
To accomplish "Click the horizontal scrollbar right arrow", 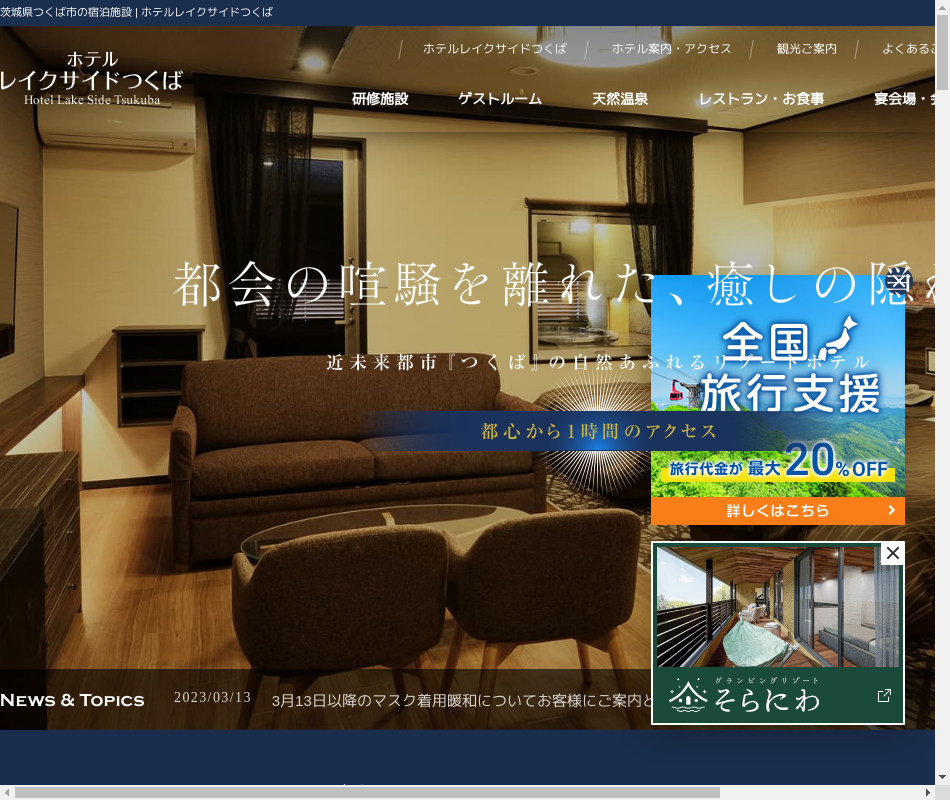I will click(927, 792).
